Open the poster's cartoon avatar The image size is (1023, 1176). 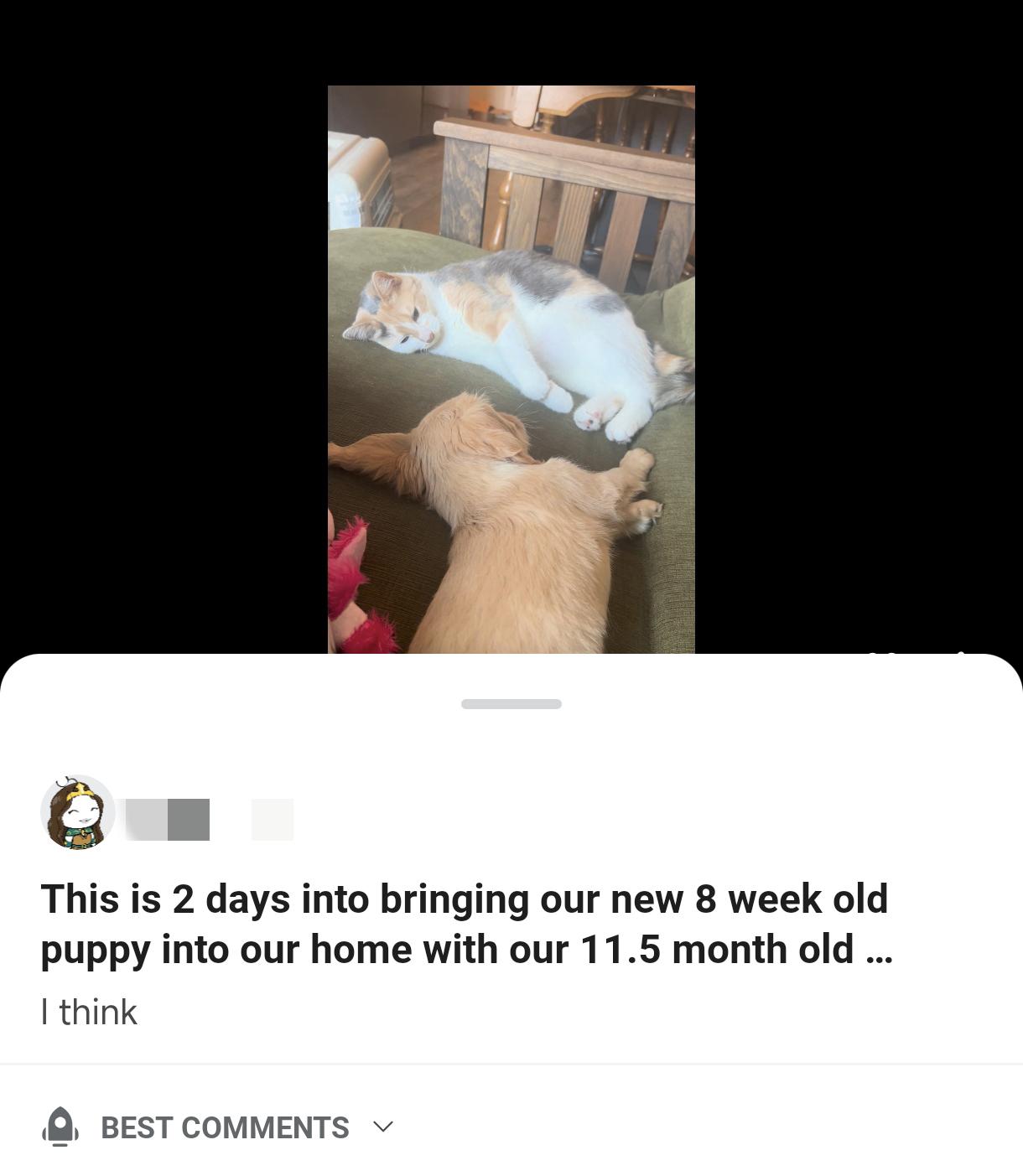(x=78, y=812)
